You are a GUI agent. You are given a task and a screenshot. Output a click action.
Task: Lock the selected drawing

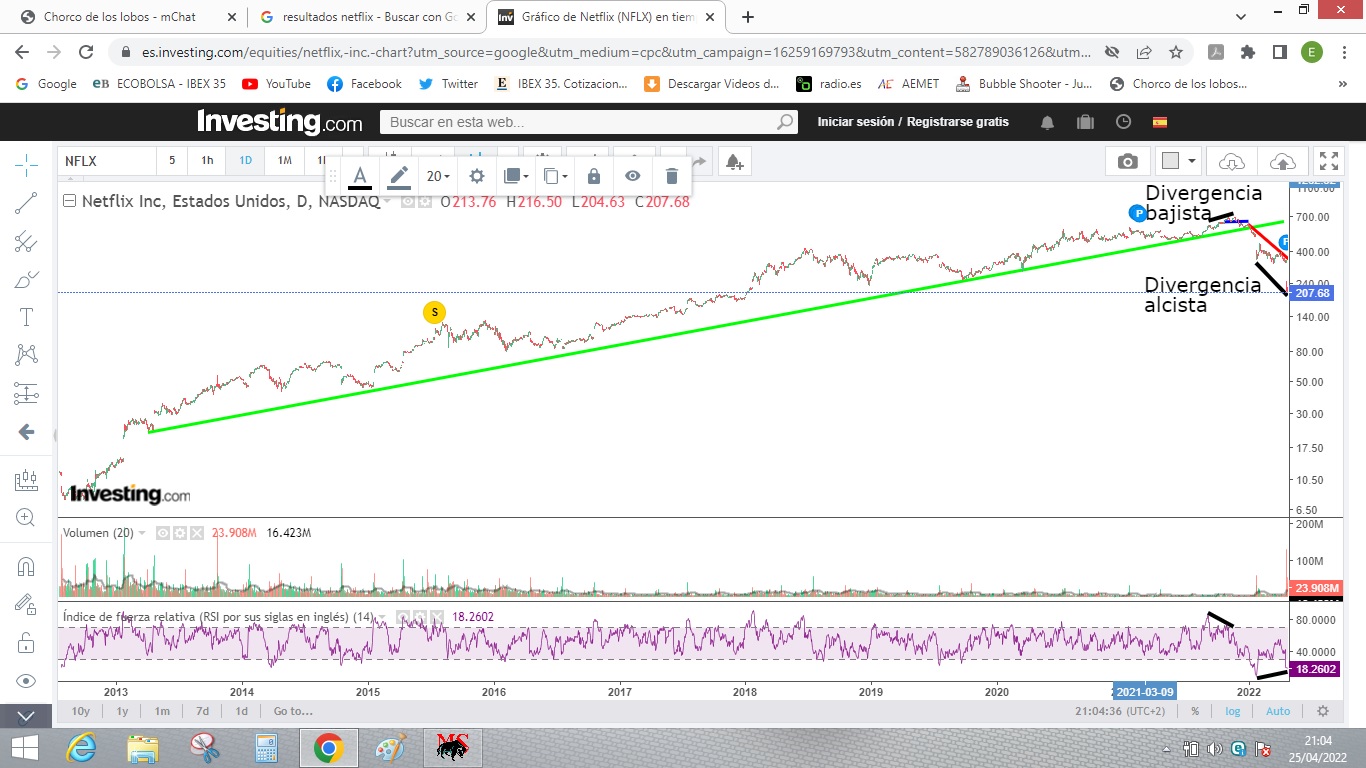click(594, 176)
